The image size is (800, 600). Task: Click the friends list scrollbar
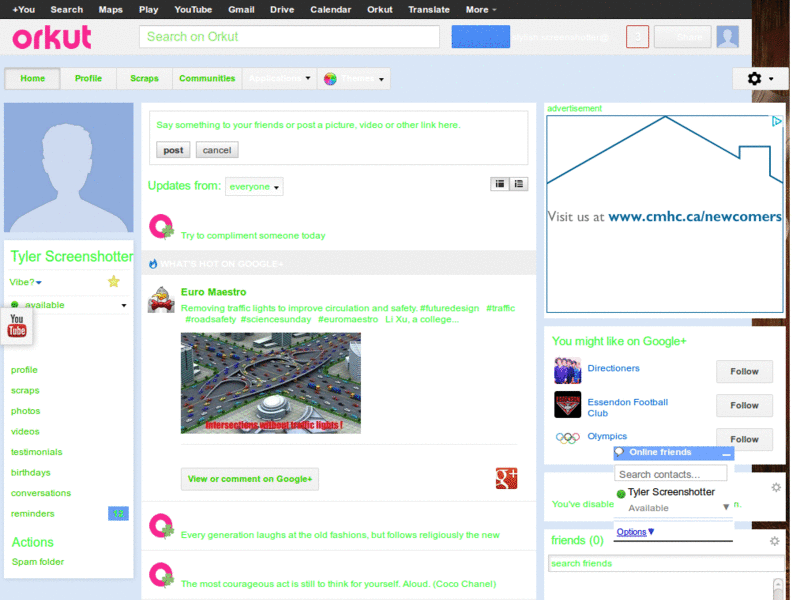coord(778,588)
